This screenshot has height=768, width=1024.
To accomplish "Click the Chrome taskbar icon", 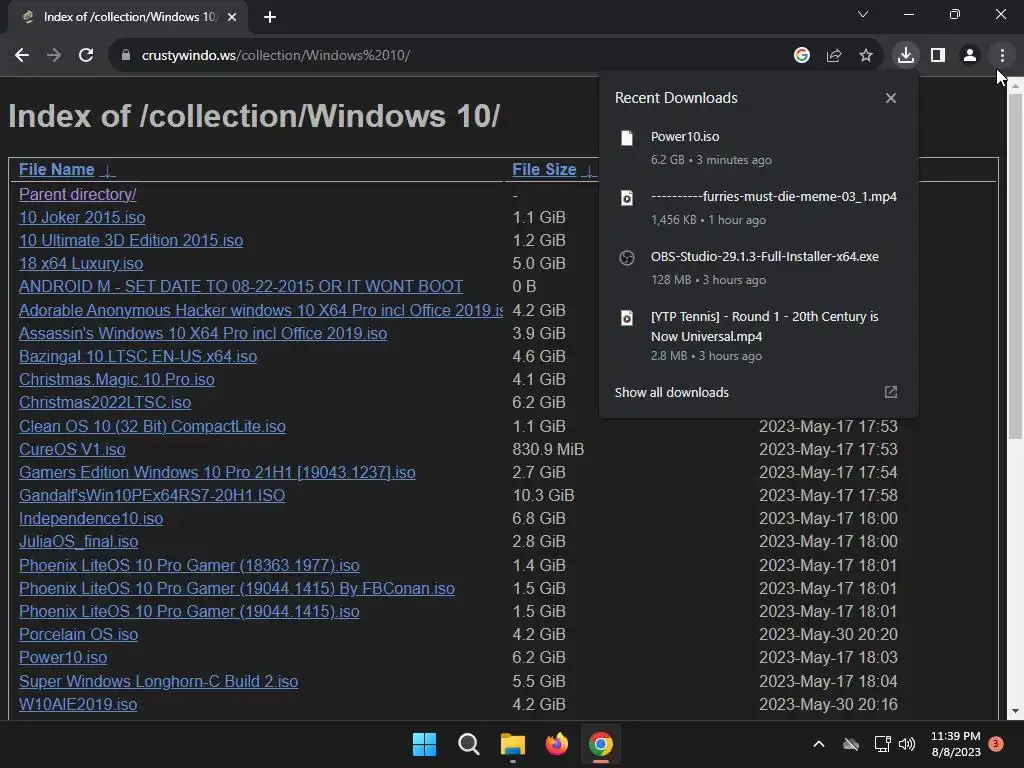I will (x=601, y=744).
